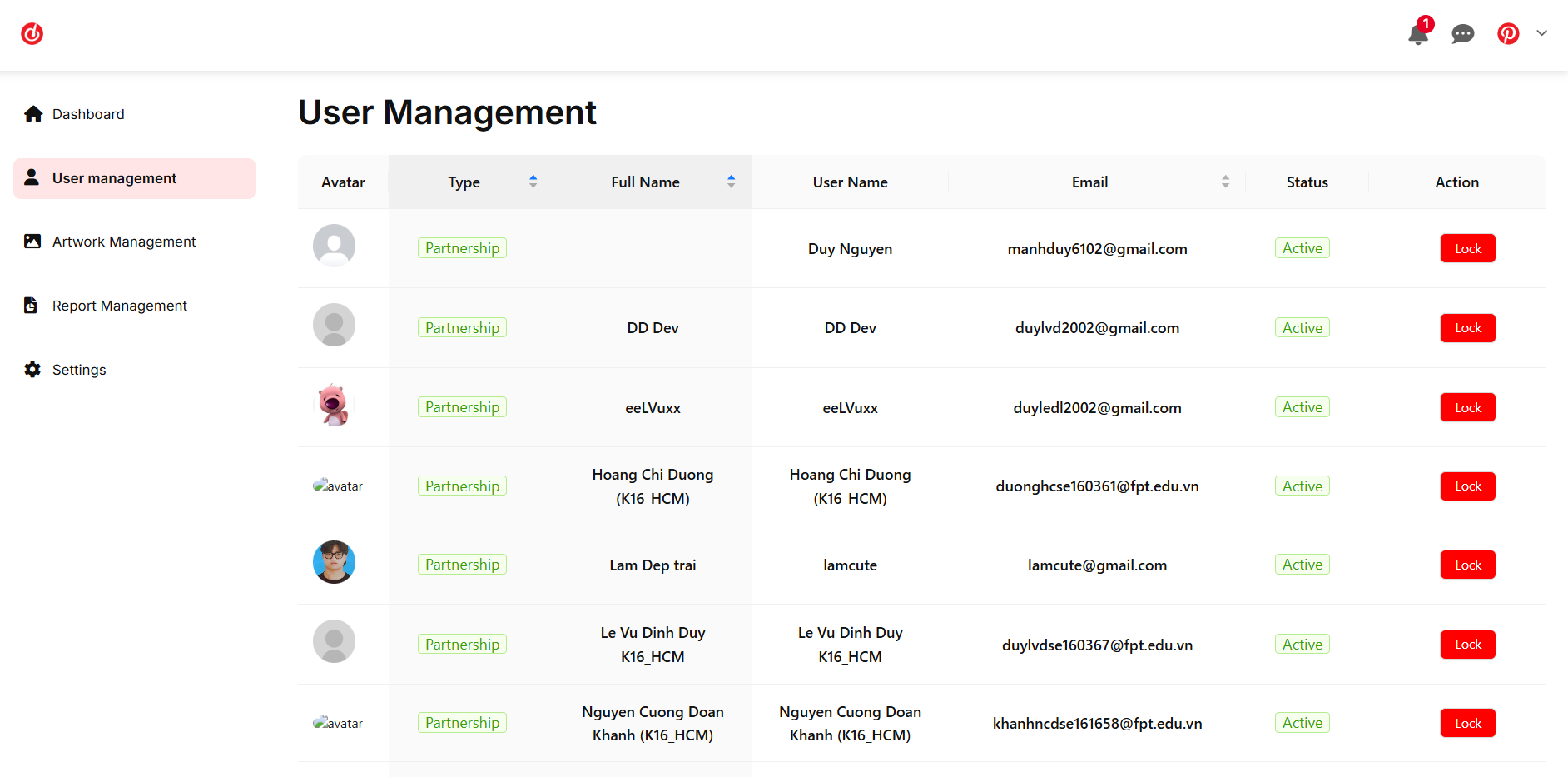Click the Settings gear icon
The width and height of the screenshot is (1568, 777).
(32, 369)
